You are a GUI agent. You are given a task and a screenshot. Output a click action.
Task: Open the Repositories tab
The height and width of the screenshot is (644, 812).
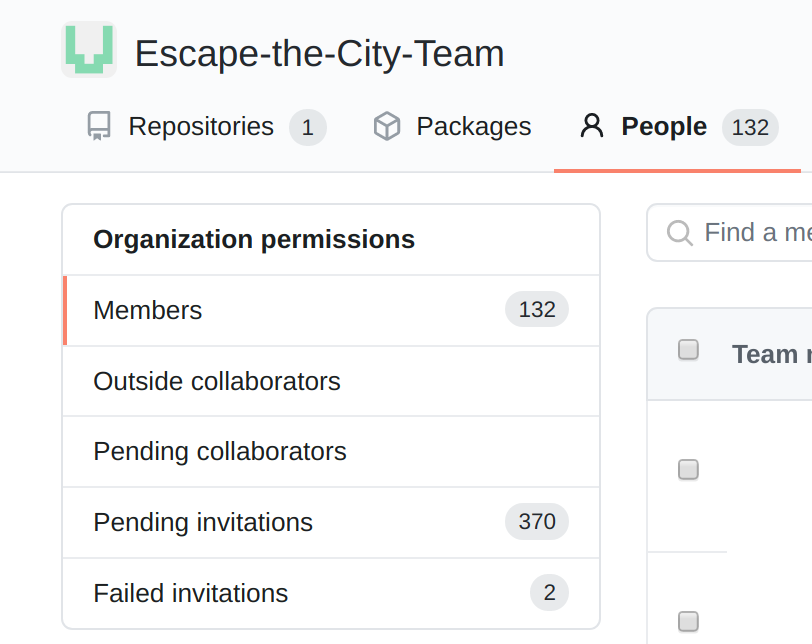(201, 127)
